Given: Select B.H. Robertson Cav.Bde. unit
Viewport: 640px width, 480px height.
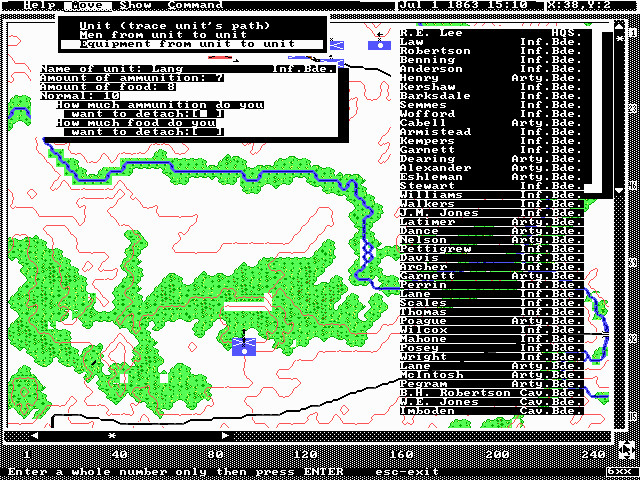Looking at the screenshot, I should click(x=491, y=392).
